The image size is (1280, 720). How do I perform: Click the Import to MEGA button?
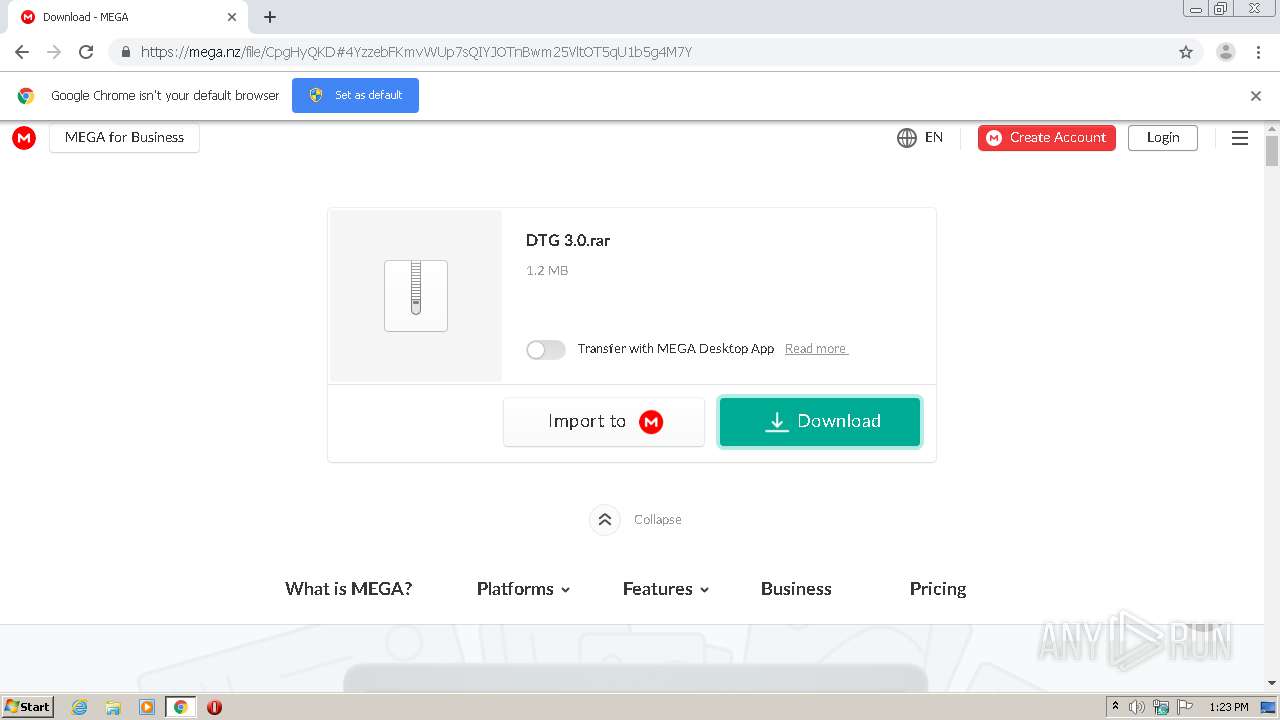coord(604,422)
